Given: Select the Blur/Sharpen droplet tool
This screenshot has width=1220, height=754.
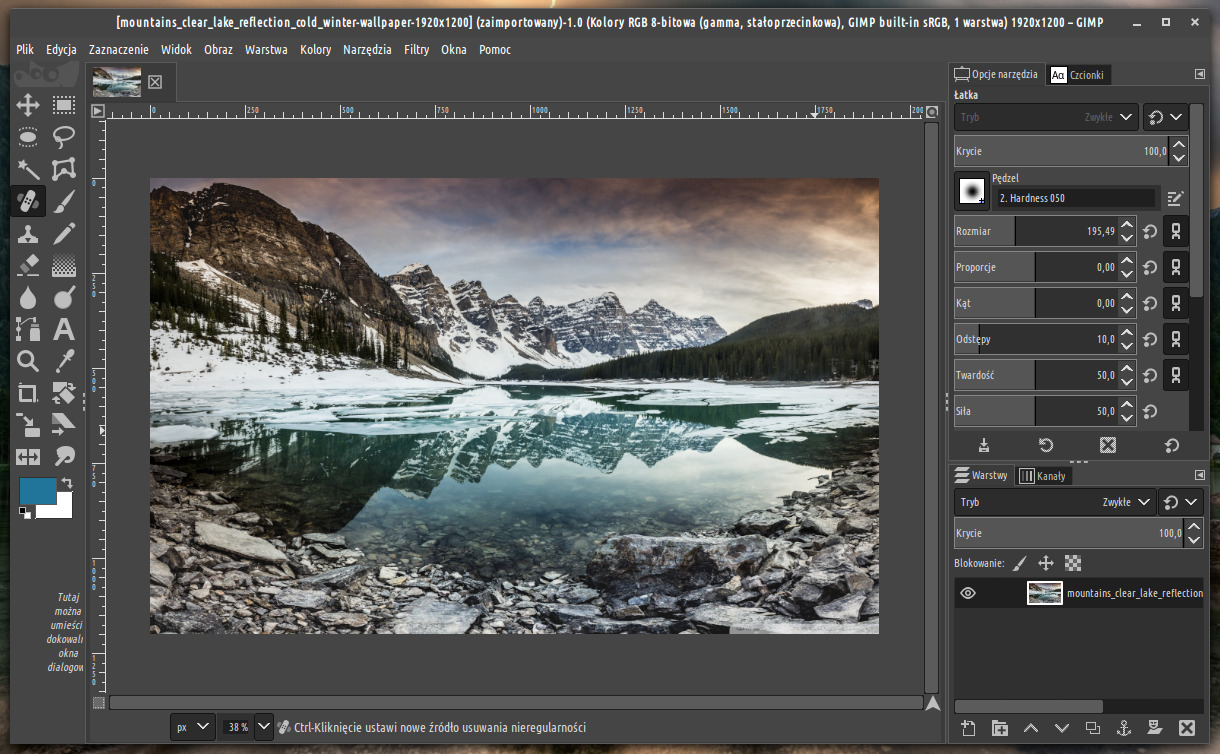Looking at the screenshot, I should pyautogui.click(x=28, y=297).
